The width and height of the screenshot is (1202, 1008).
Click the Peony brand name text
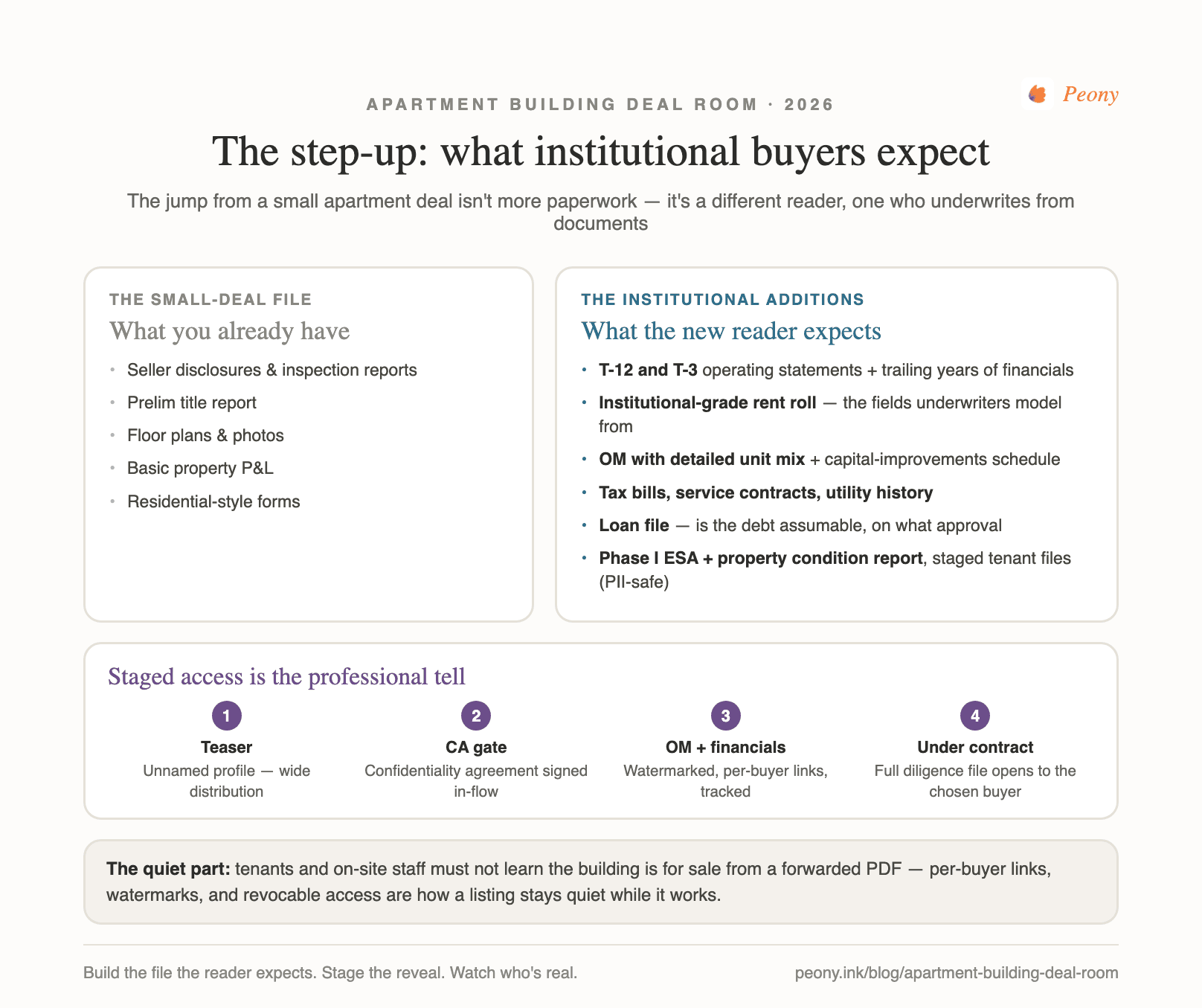pyautogui.click(x=1090, y=94)
